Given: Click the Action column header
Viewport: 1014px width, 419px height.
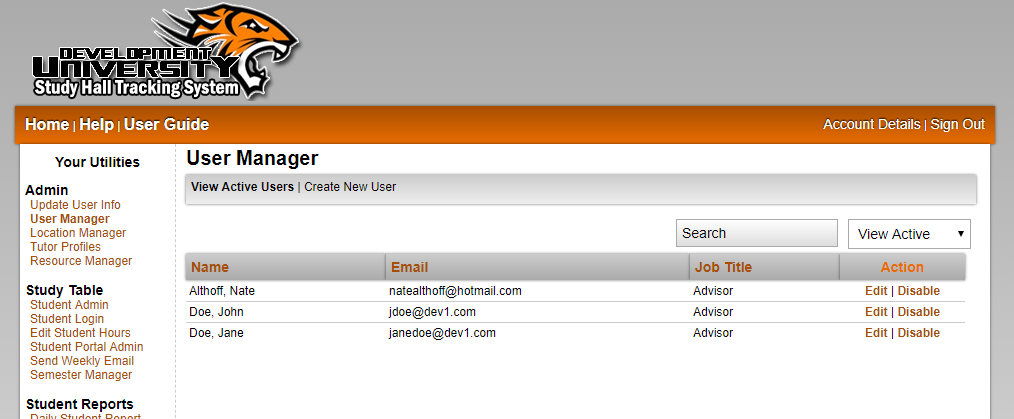Looking at the screenshot, I should click(x=902, y=267).
